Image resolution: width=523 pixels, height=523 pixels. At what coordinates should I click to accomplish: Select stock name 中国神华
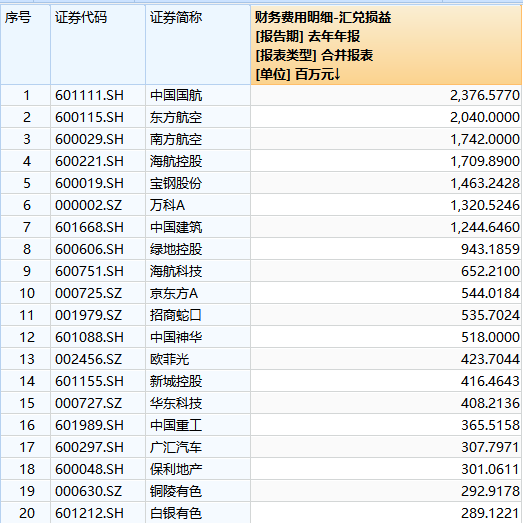tap(176, 338)
